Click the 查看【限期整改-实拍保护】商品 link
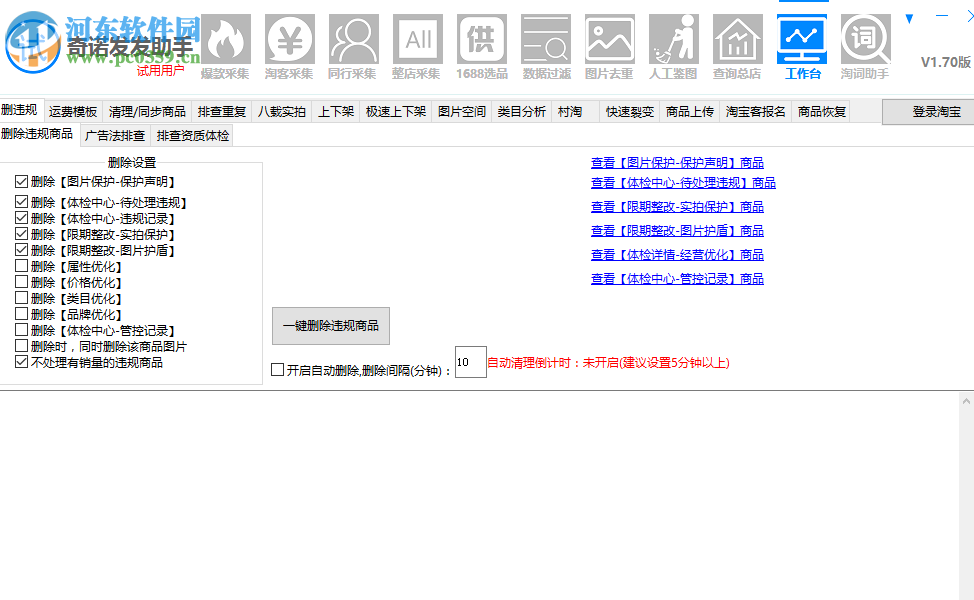The width and height of the screenshot is (974, 600). (x=677, y=206)
